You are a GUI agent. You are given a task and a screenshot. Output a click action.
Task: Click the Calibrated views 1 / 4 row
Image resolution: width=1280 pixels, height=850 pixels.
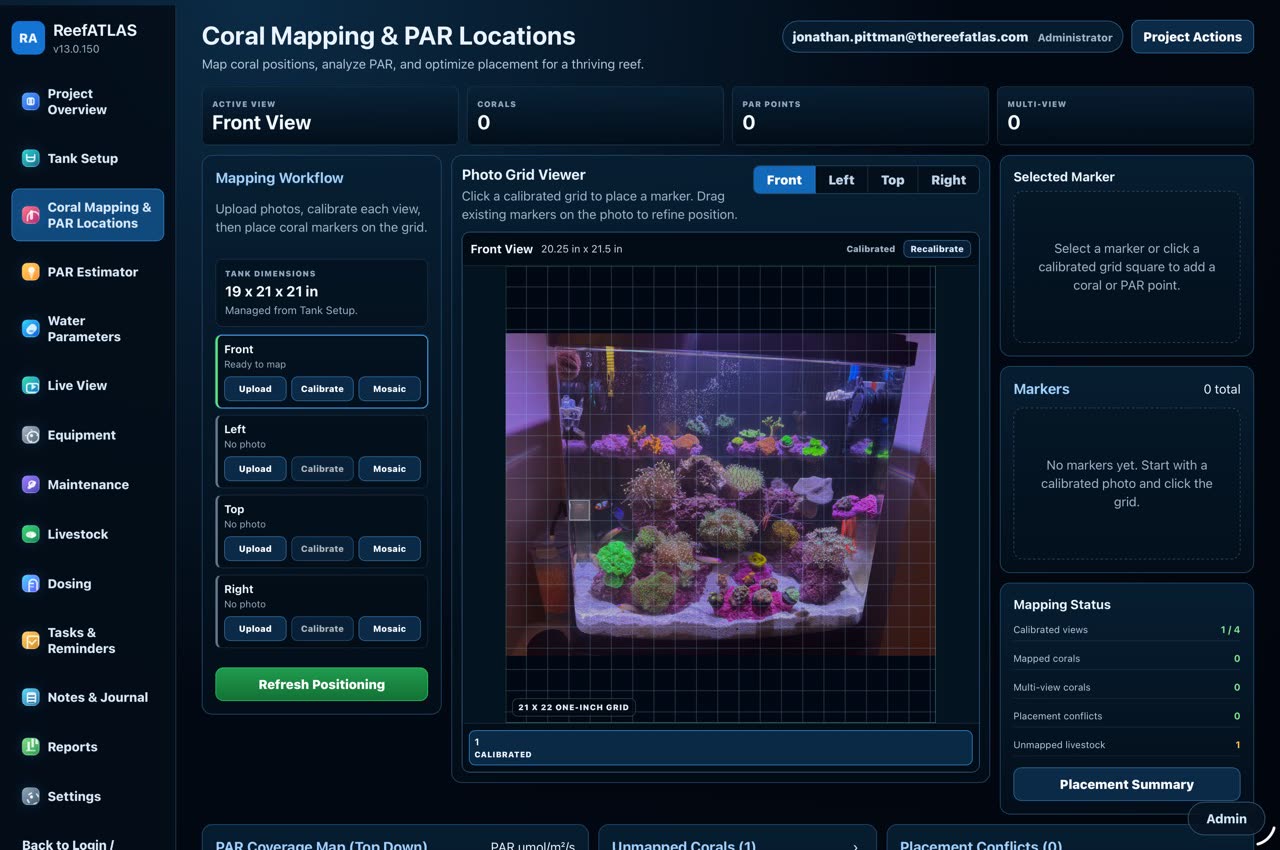click(x=1126, y=630)
